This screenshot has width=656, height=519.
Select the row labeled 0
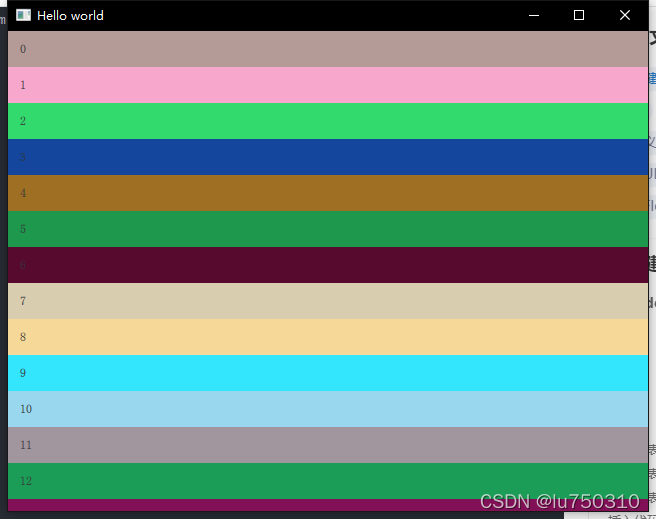pyautogui.click(x=328, y=49)
